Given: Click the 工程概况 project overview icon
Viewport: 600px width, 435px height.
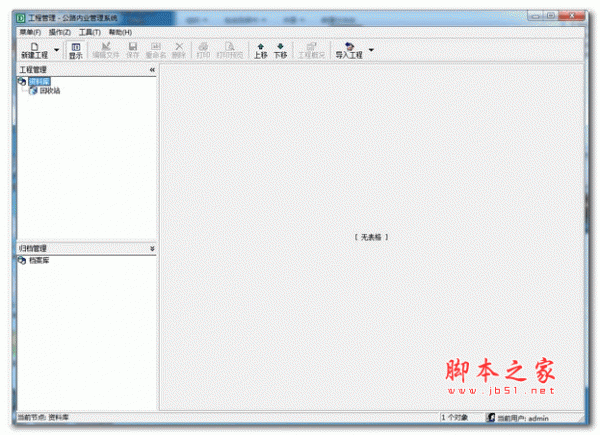Looking at the screenshot, I should coord(311,46).
